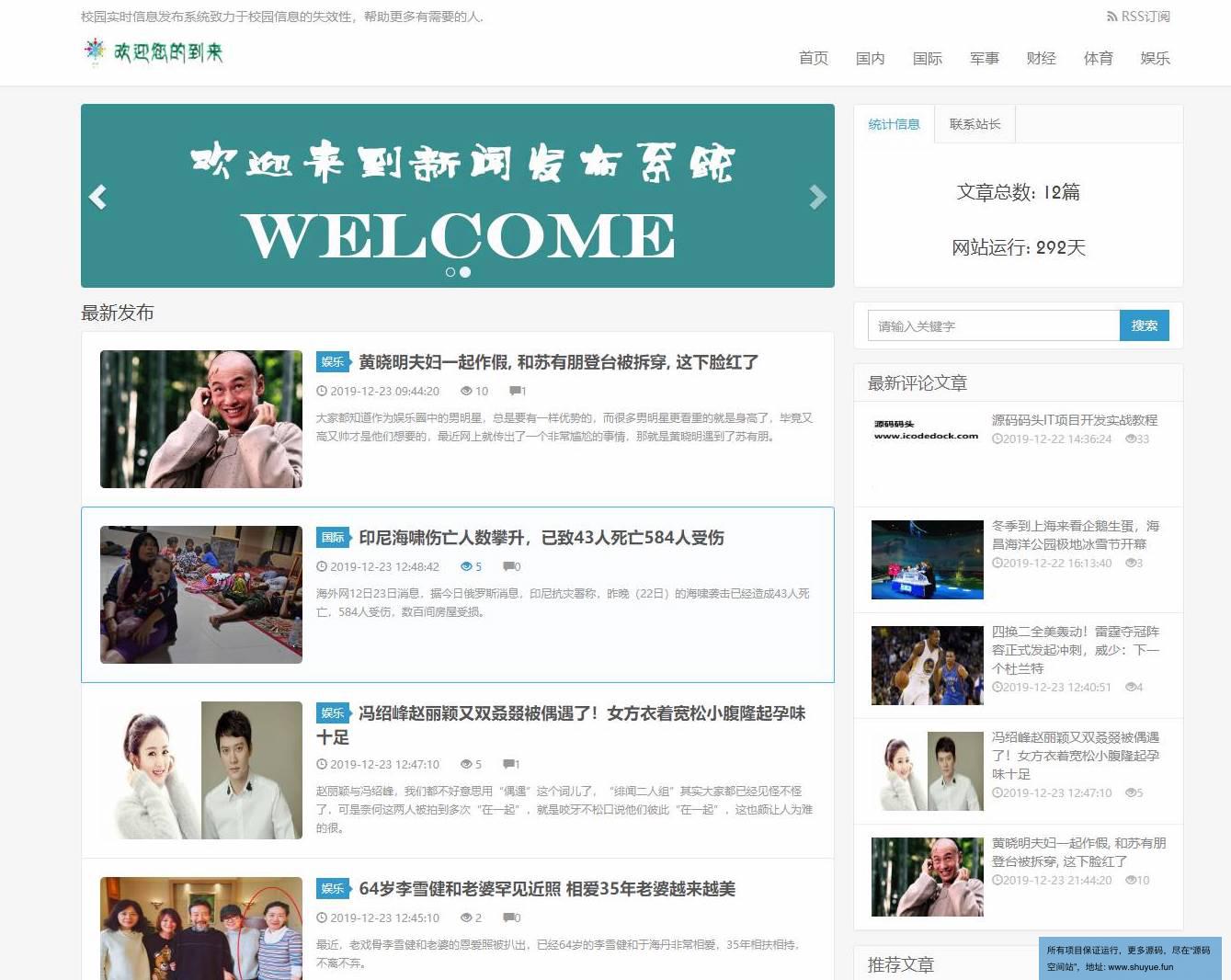Image resolution: width=1231 pixels, height=980 pixels.
Task: Open sidebar link 冬季到上海来看企鹅生蛋
Action: pyautogui.click(x=1076, y=535)
